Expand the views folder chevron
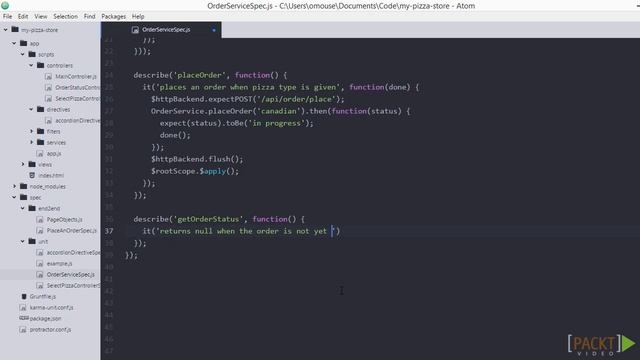640x360 pixels. click(x=23, y=164)
